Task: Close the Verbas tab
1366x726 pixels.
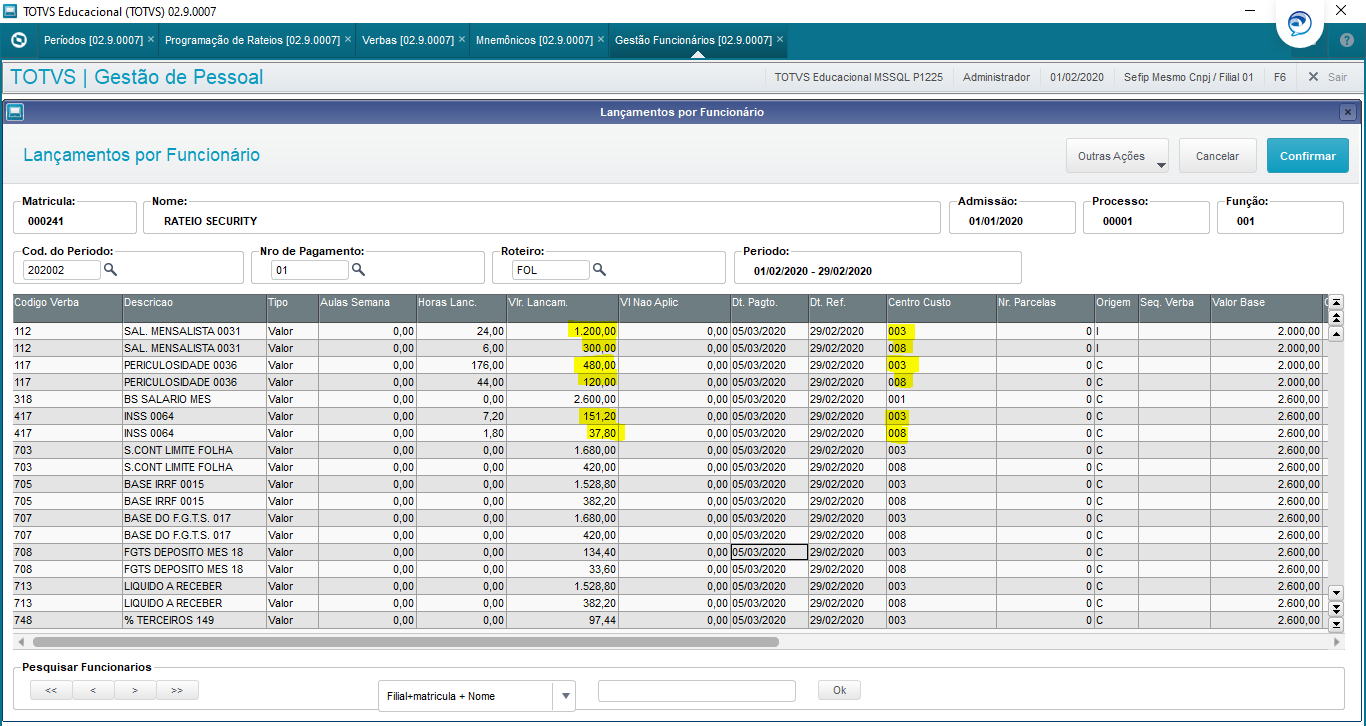Action: (x=462, y=40)
